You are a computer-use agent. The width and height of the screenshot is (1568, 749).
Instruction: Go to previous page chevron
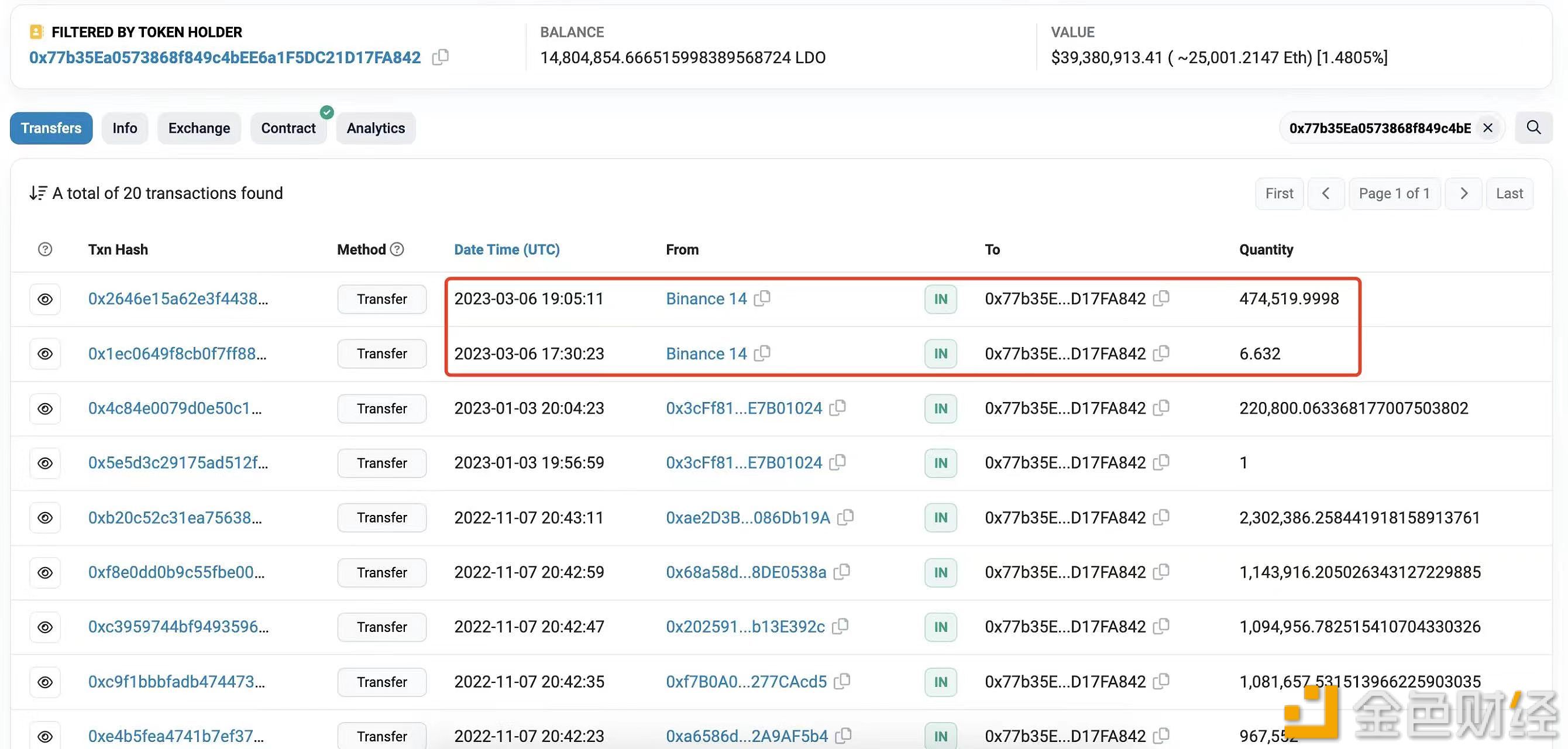(1326, 194)
